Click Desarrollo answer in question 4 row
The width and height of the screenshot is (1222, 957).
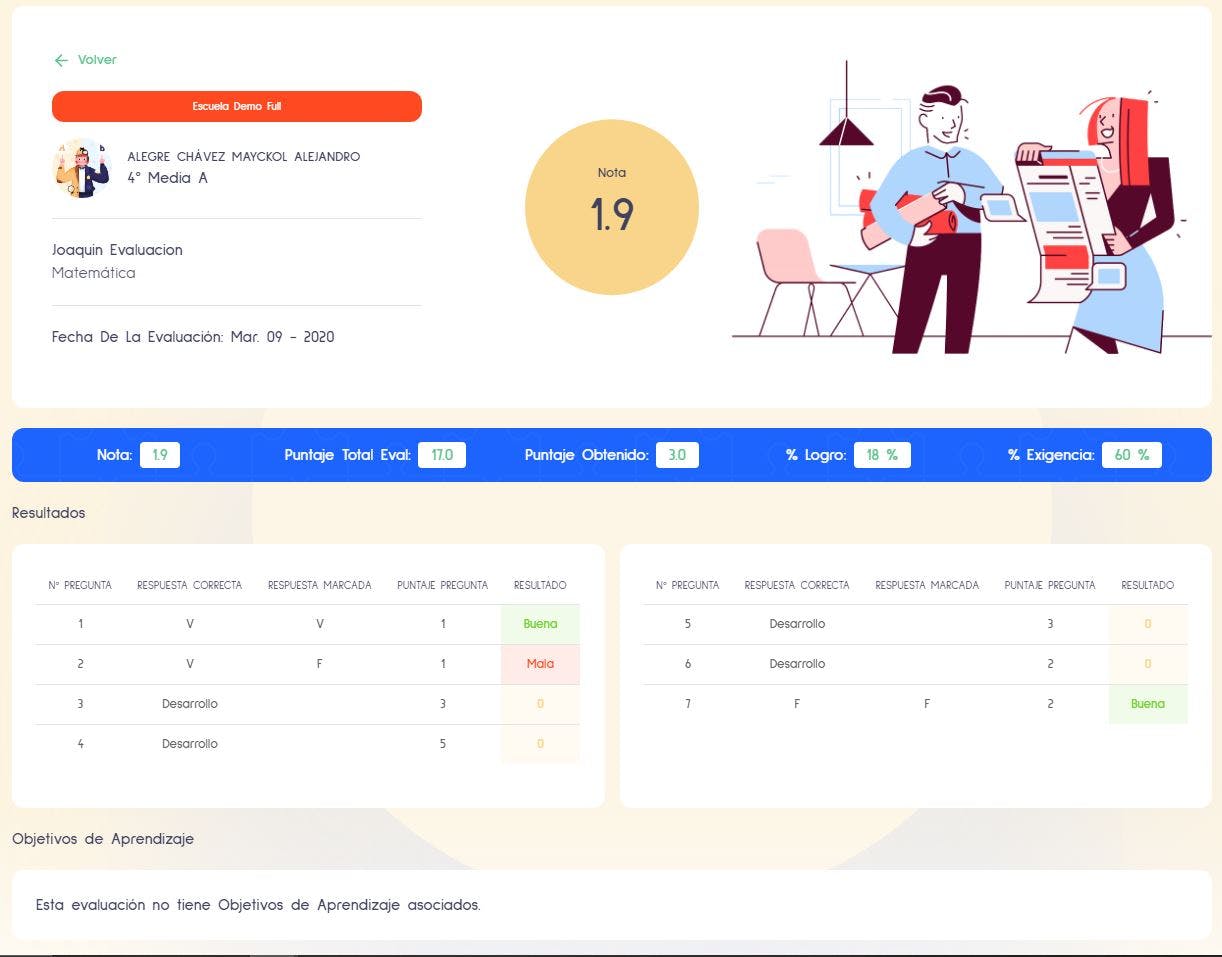pos(189,744)
